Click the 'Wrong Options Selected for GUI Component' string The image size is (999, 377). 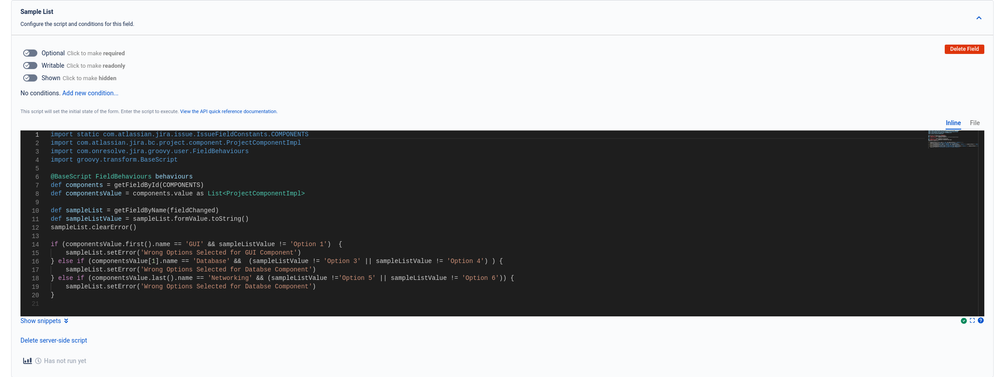pos(220,252)
